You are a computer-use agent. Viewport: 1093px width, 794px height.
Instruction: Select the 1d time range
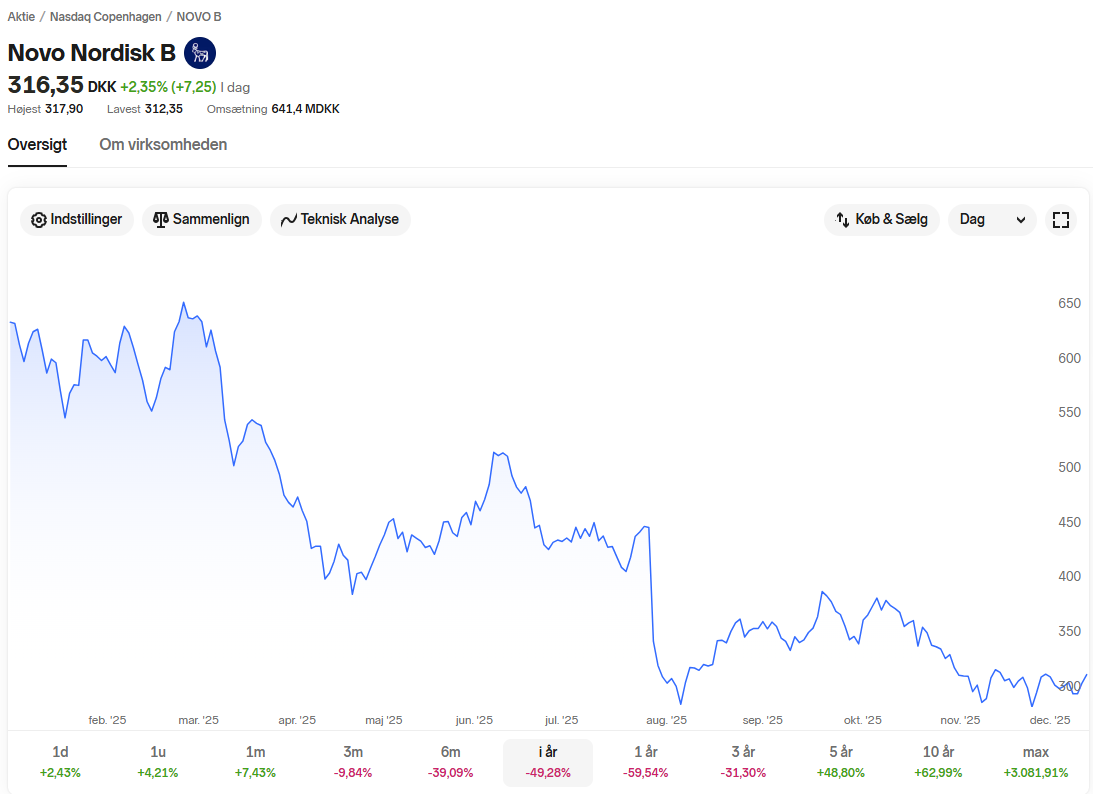click(x=60, y=762)
